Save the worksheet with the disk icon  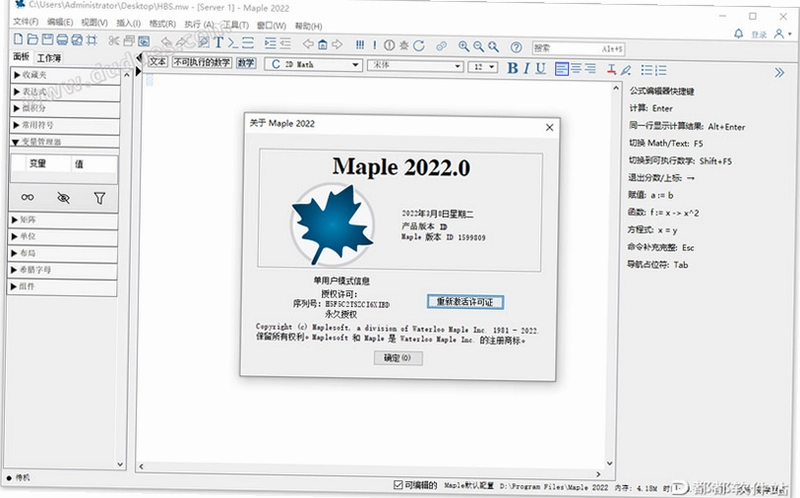pos(47,39)
